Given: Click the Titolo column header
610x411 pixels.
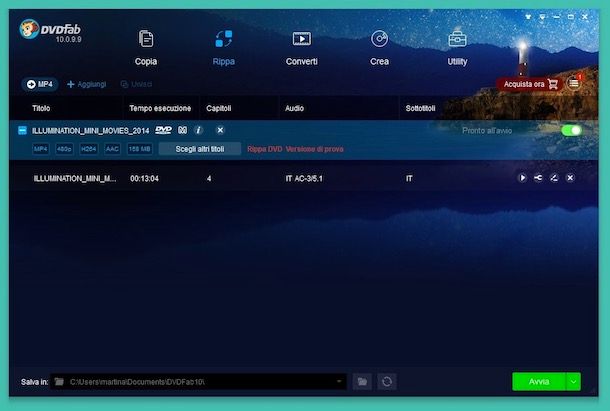Looking at the screenshot, I should [x=41, y=108].
